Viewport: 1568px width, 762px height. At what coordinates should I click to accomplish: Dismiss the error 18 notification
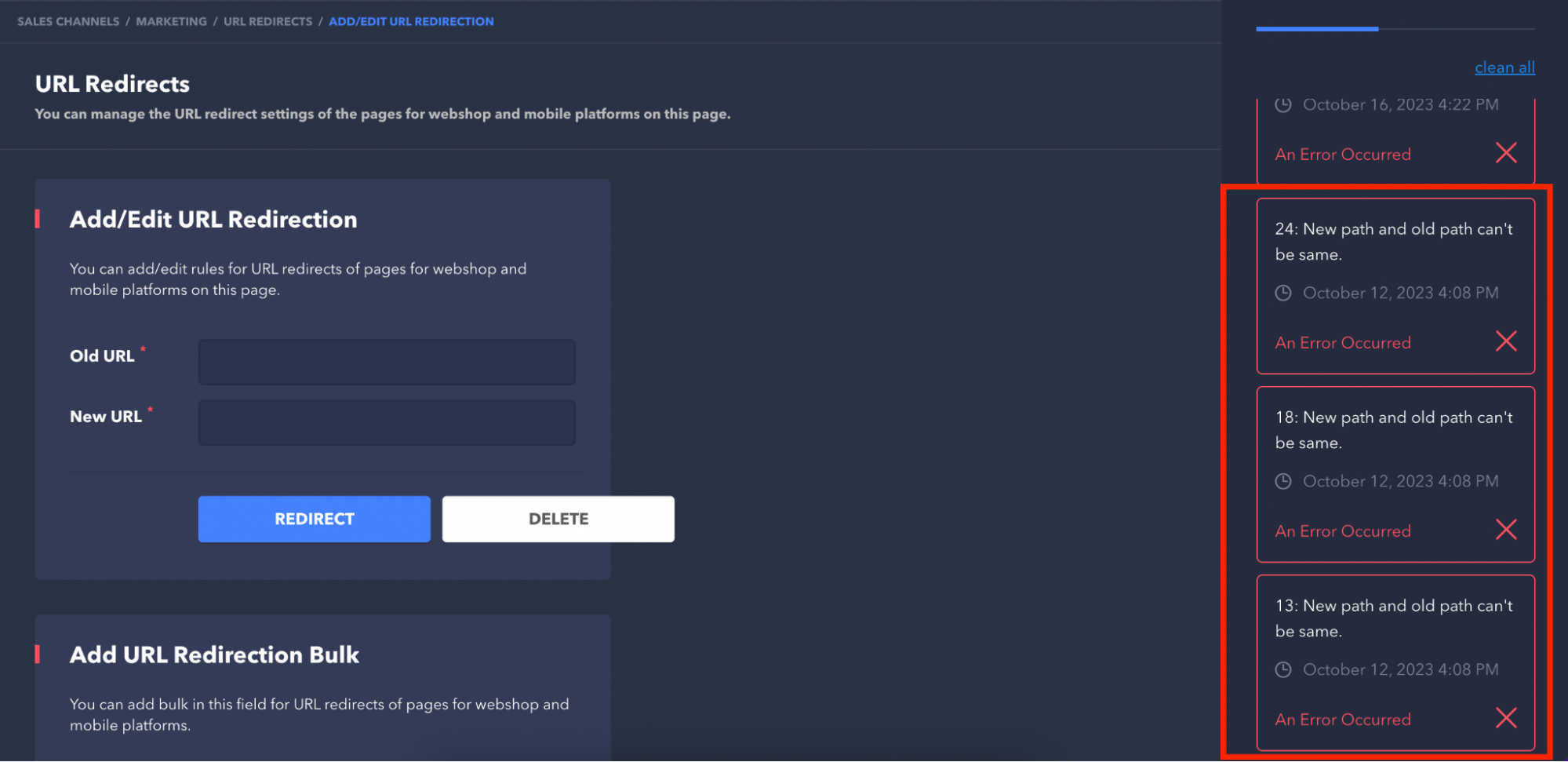pos(1505,530)
